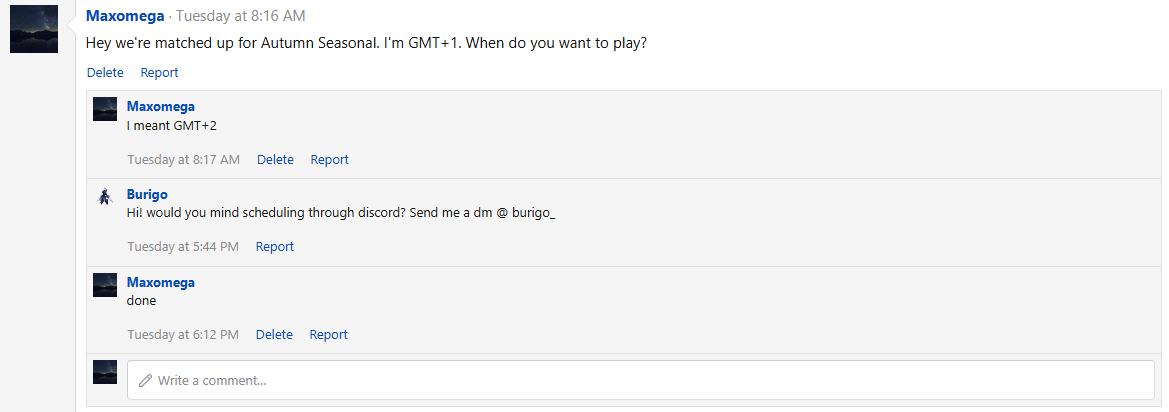Delete the 'done' comment
The width and height of the screenshot is (1169, 412).
pyautogui.click(x=274, y=334)
